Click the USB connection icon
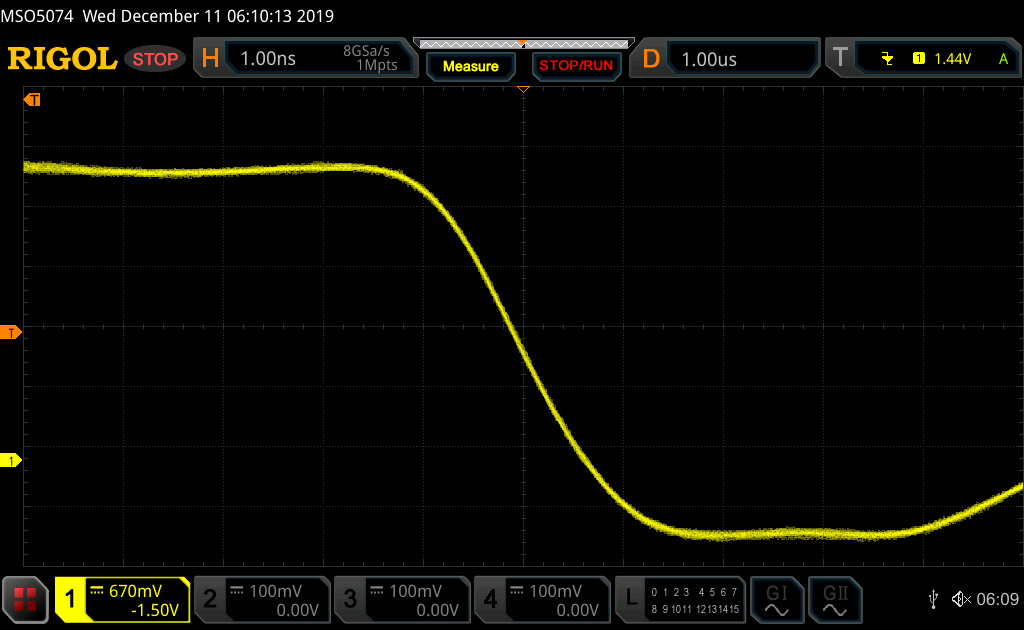1024x630 pixels. coord(933,599)
